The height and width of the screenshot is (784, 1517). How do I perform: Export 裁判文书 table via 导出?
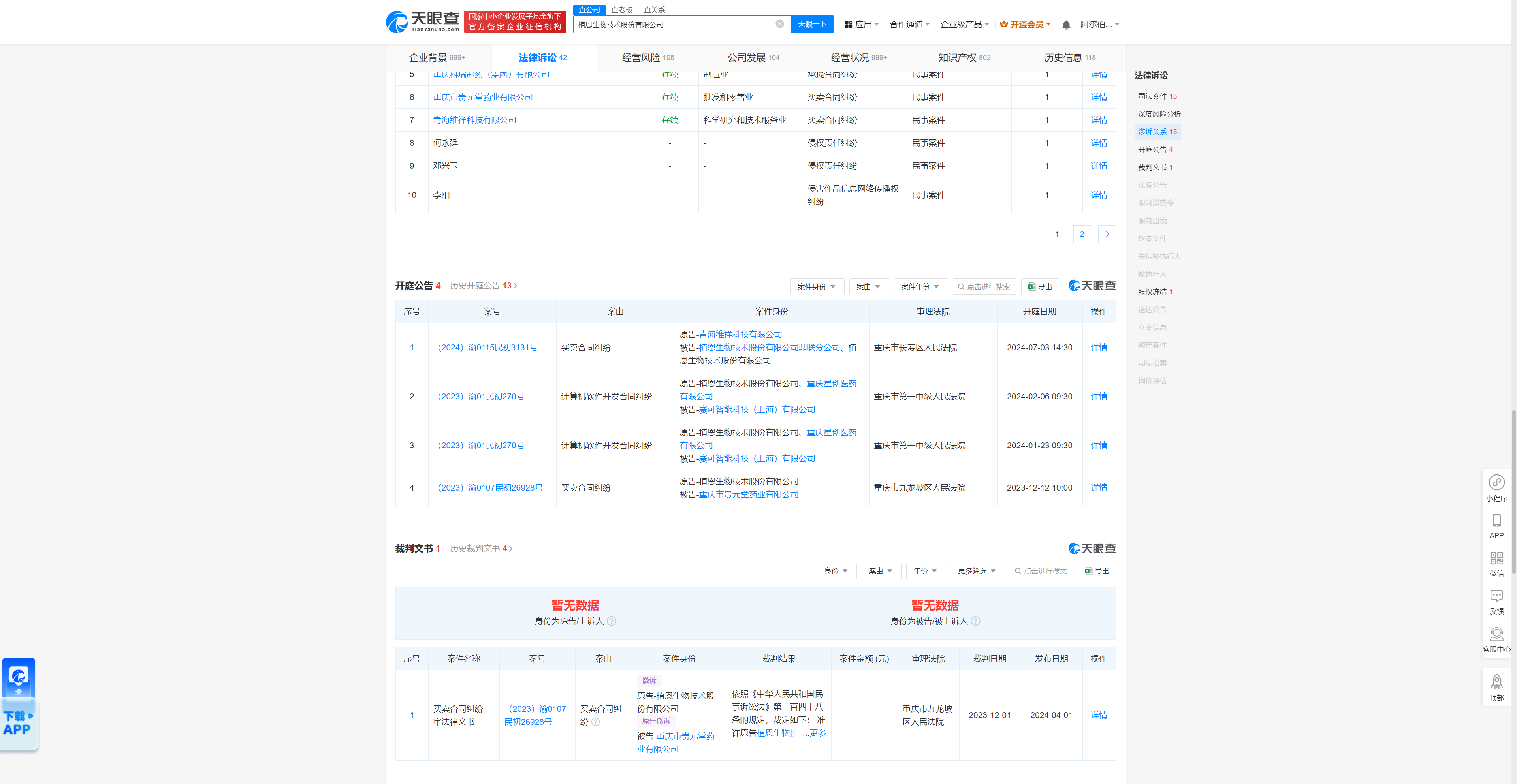(x=1097, y=571)
